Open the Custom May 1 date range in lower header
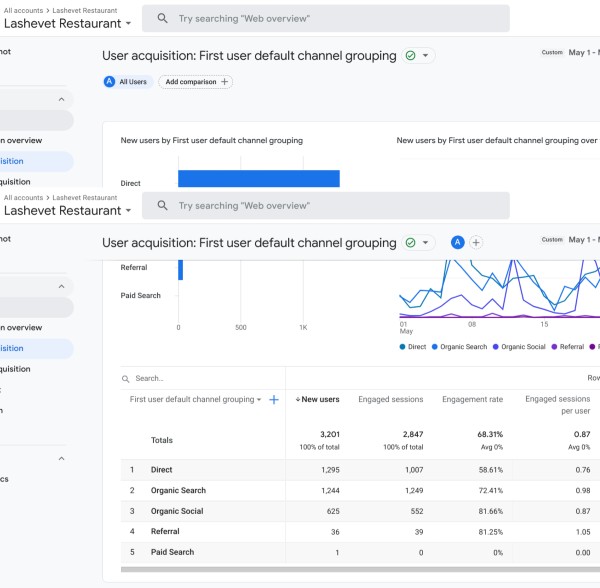This screenshot has height=588, width=600. tap(570, 239)
